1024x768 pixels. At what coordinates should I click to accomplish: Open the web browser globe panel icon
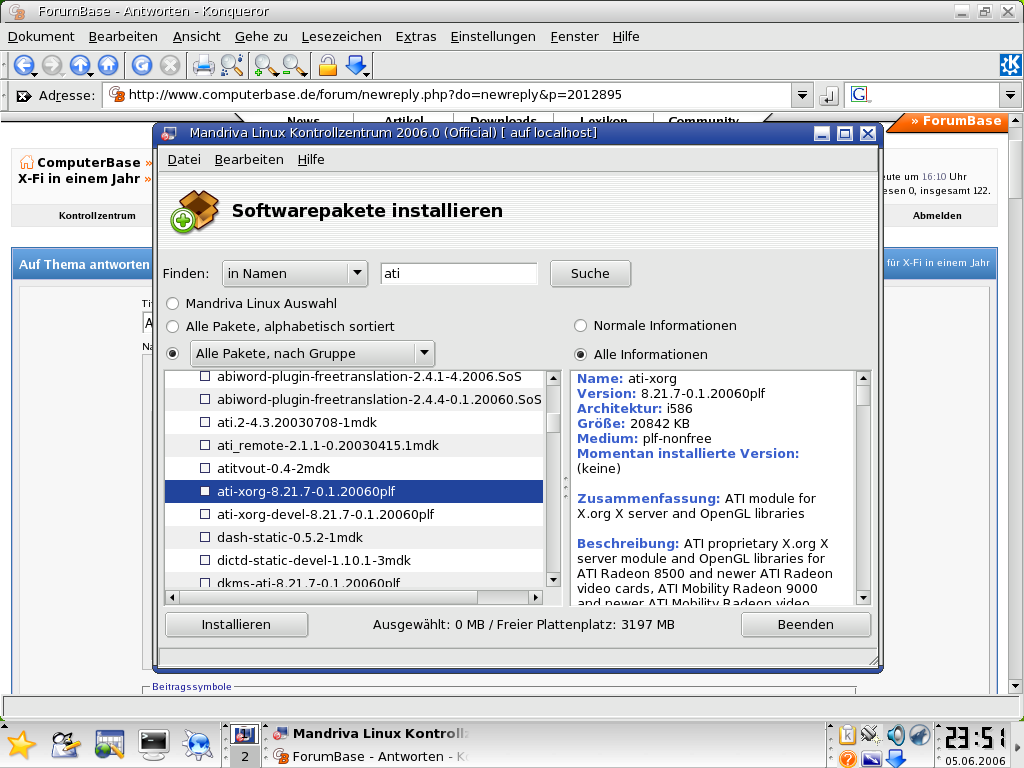click(x=197, y=745)
